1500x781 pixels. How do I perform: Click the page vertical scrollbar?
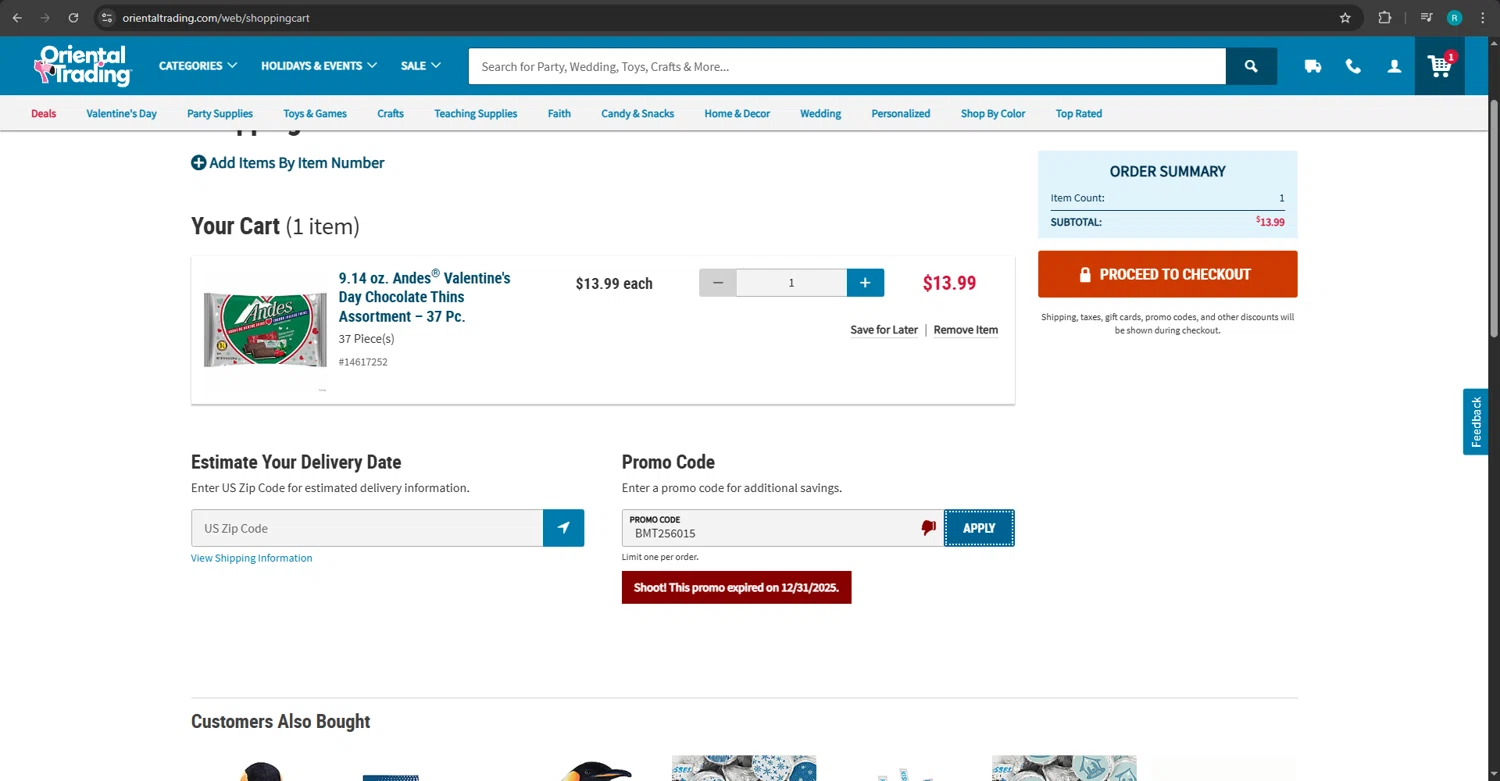(1494, 220)
